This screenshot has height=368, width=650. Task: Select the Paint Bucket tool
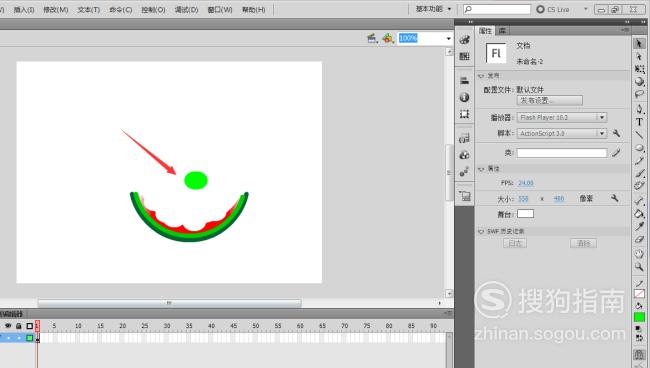pos(639,213)
